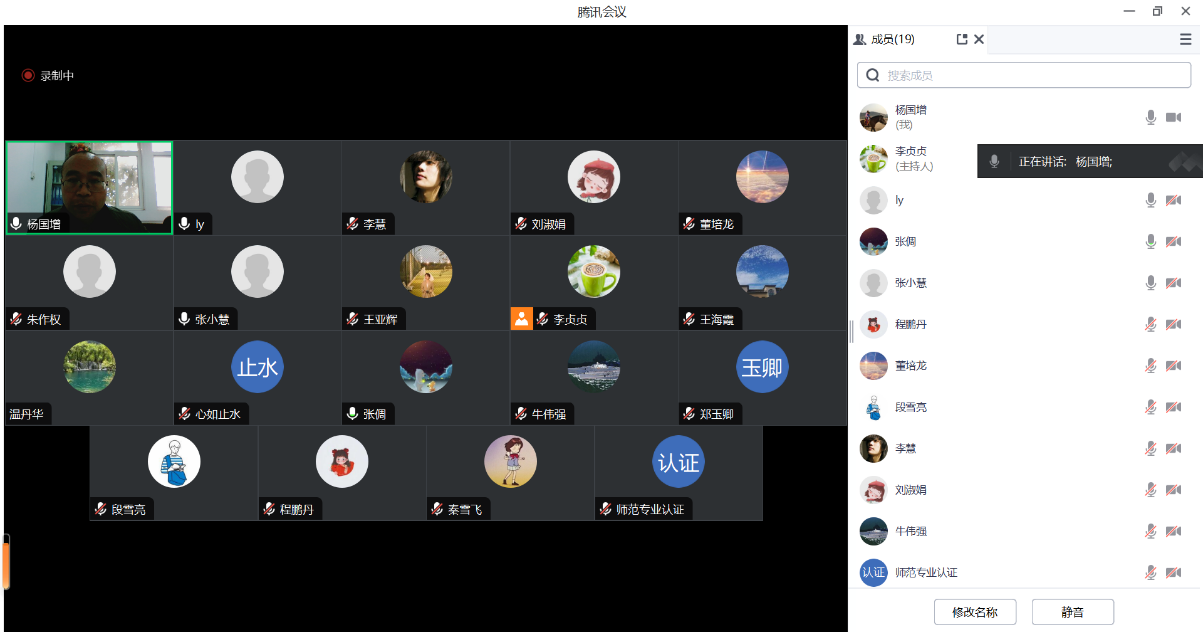Click the 修改名称 button

(975, 612)
